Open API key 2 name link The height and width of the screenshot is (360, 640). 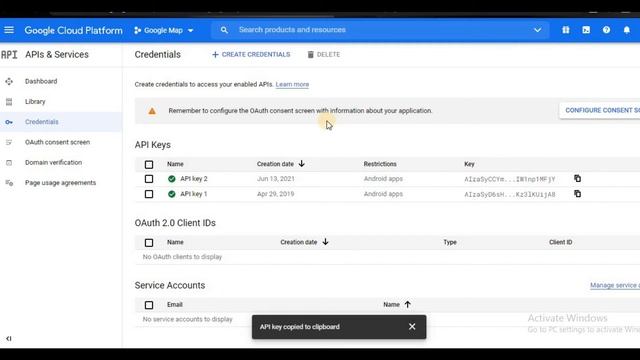(x=194, y=179)
